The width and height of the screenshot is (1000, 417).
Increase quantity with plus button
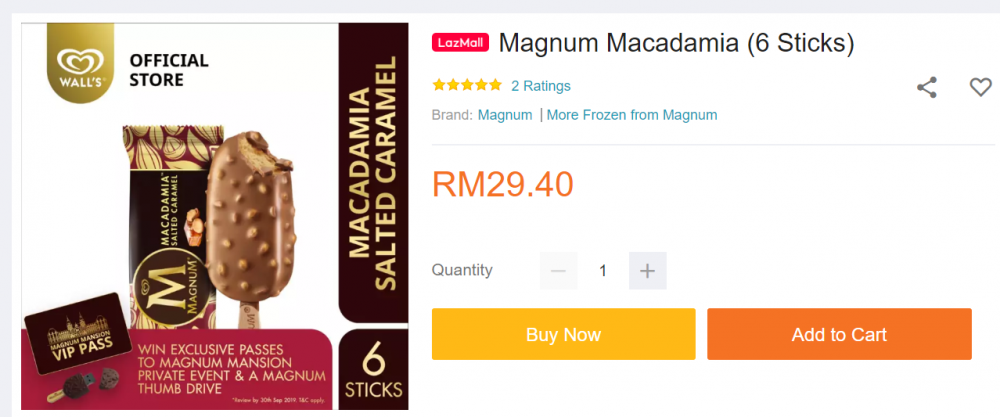647,271
